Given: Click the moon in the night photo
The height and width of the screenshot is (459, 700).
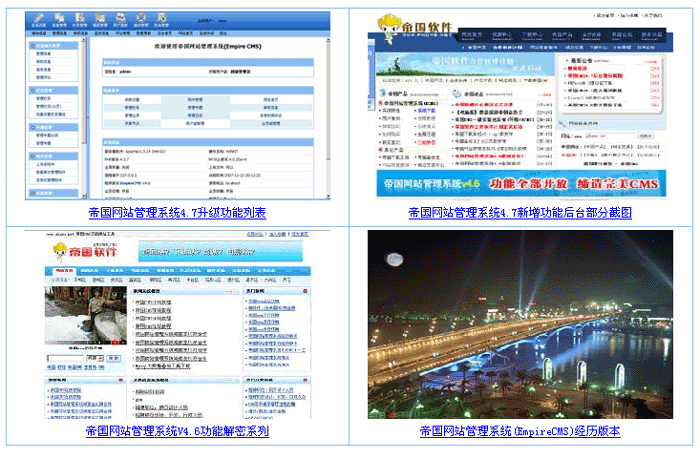Looking at the screenshot, I should click(x=396, y=262).
